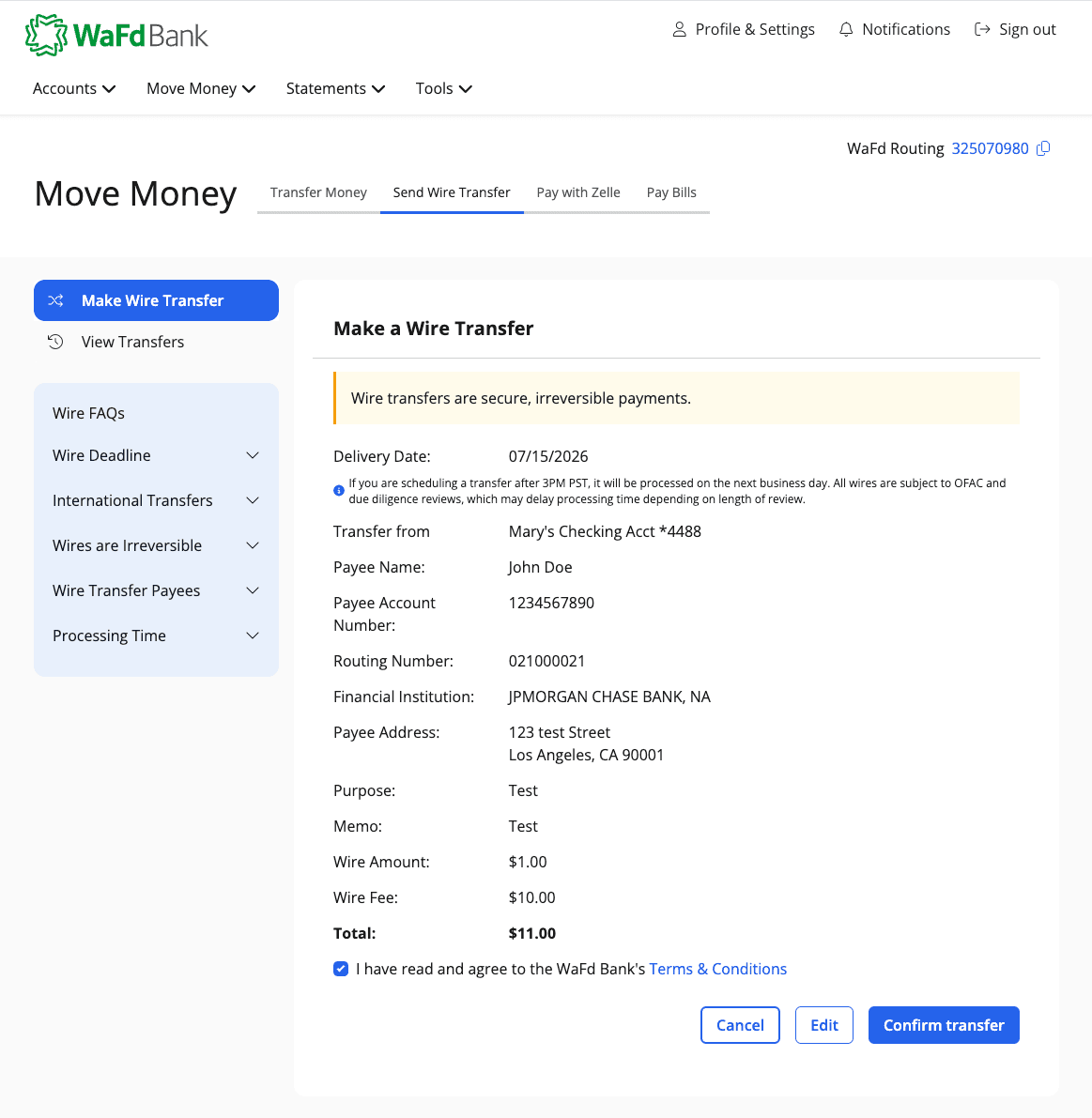Click the Notifications bell icon
Screen dimensions: 1092x1118
[x=846, y=29]
